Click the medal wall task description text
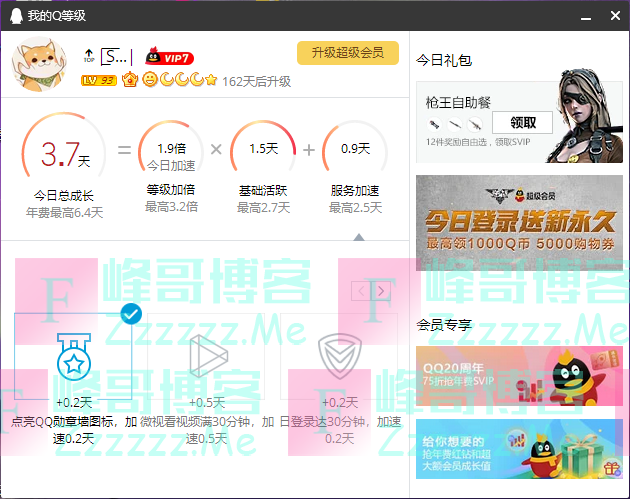This screenshot has height=499, width=630. click(x=74, y=430)
